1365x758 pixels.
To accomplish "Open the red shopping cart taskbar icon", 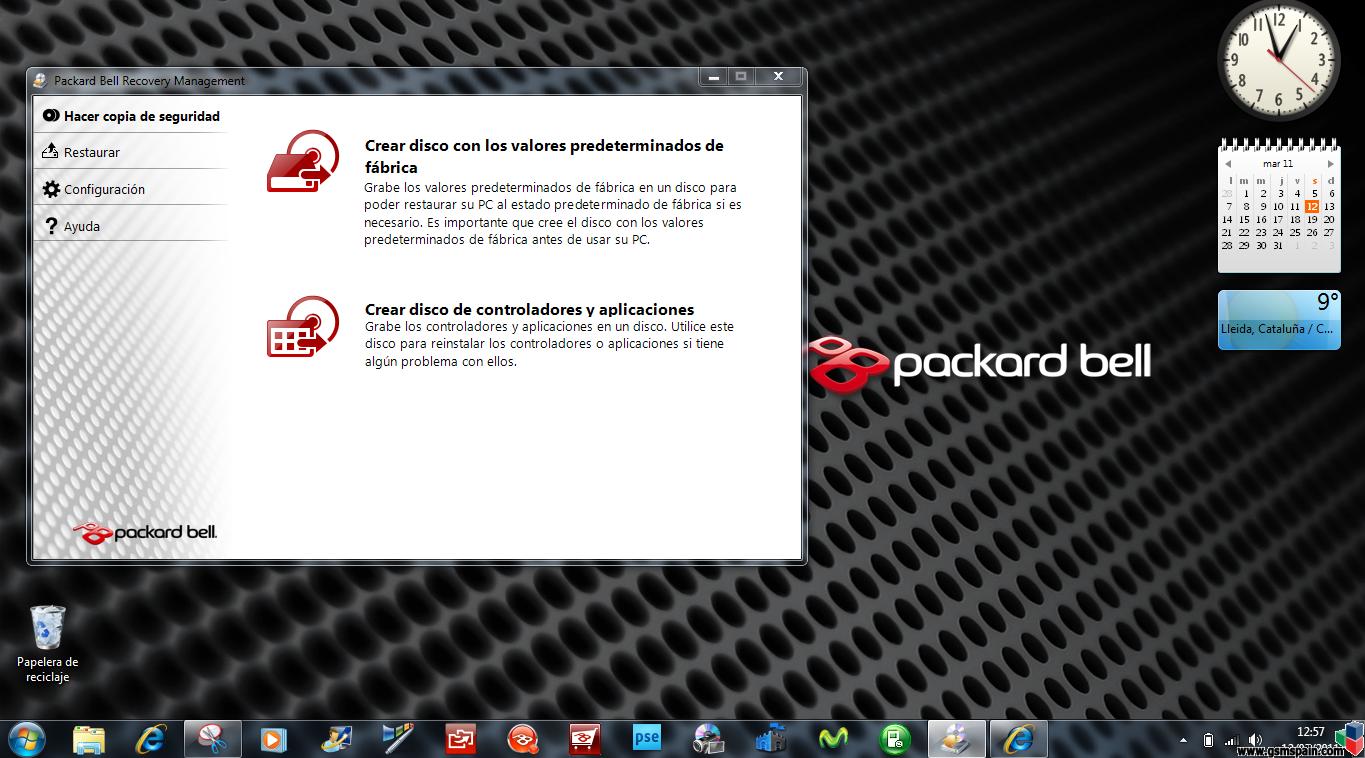I will coord(585,739).
